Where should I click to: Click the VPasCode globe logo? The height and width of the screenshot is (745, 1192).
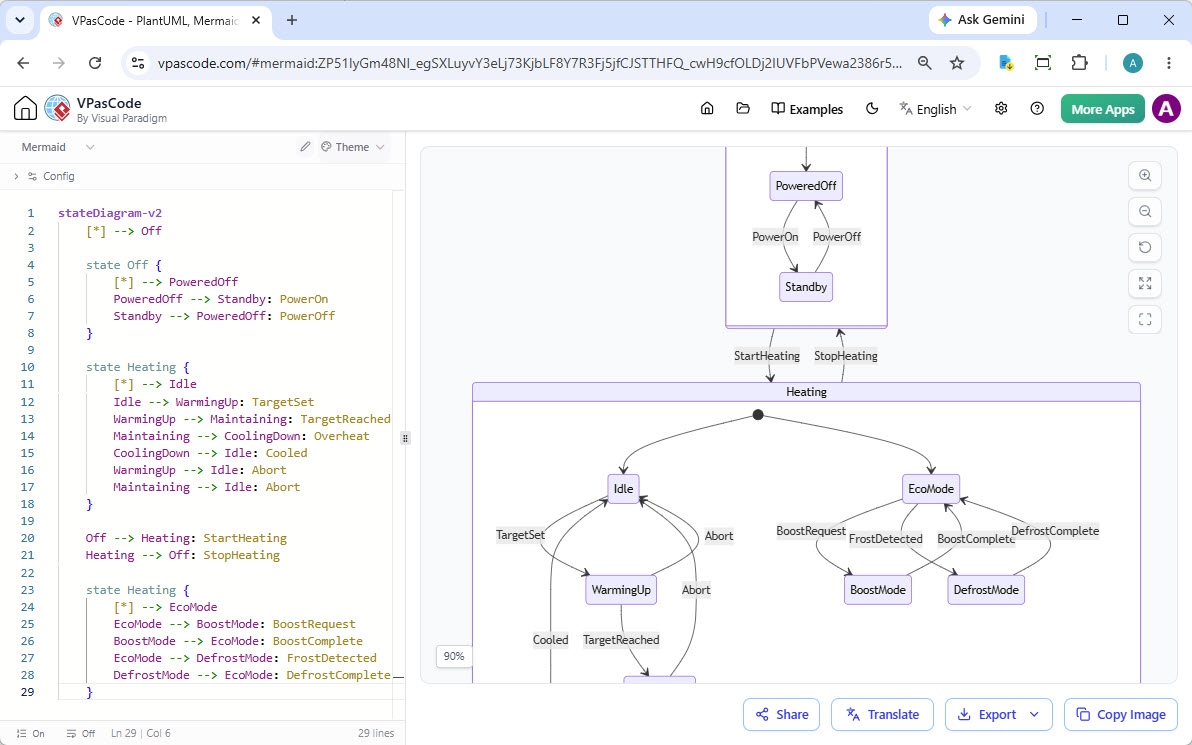[x=58, y=109]
